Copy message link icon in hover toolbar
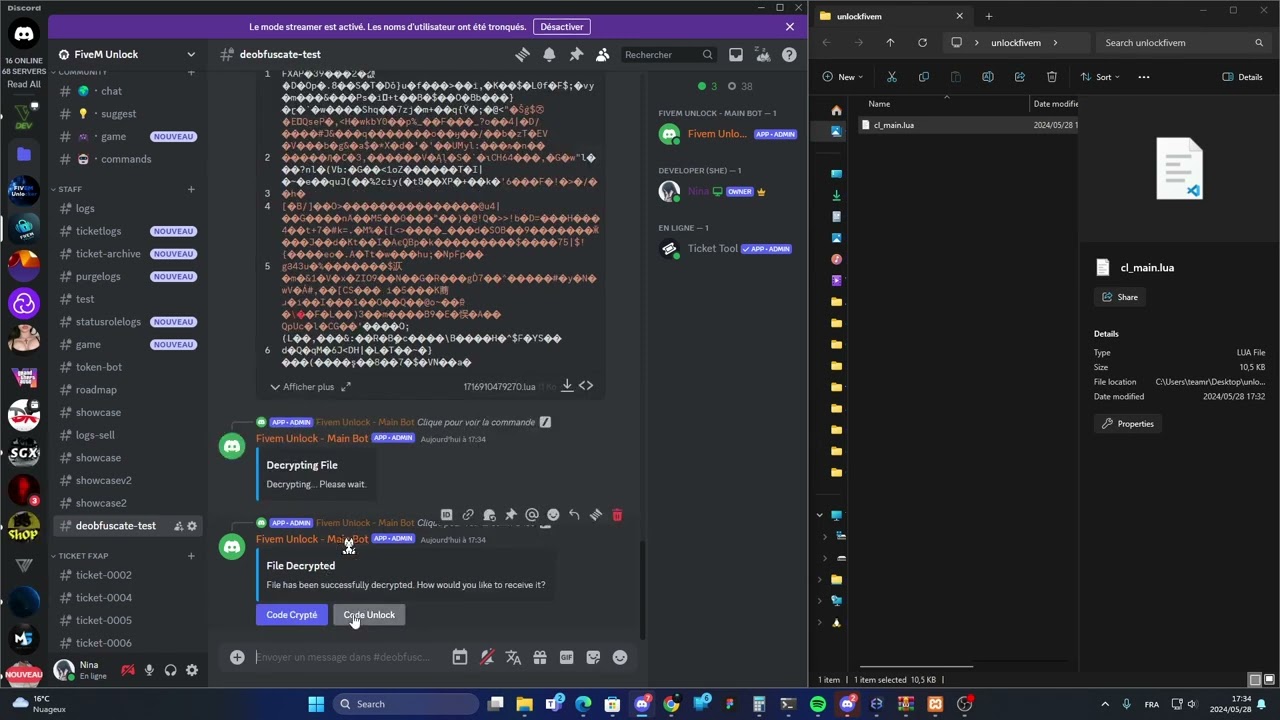 click(468, 515)
